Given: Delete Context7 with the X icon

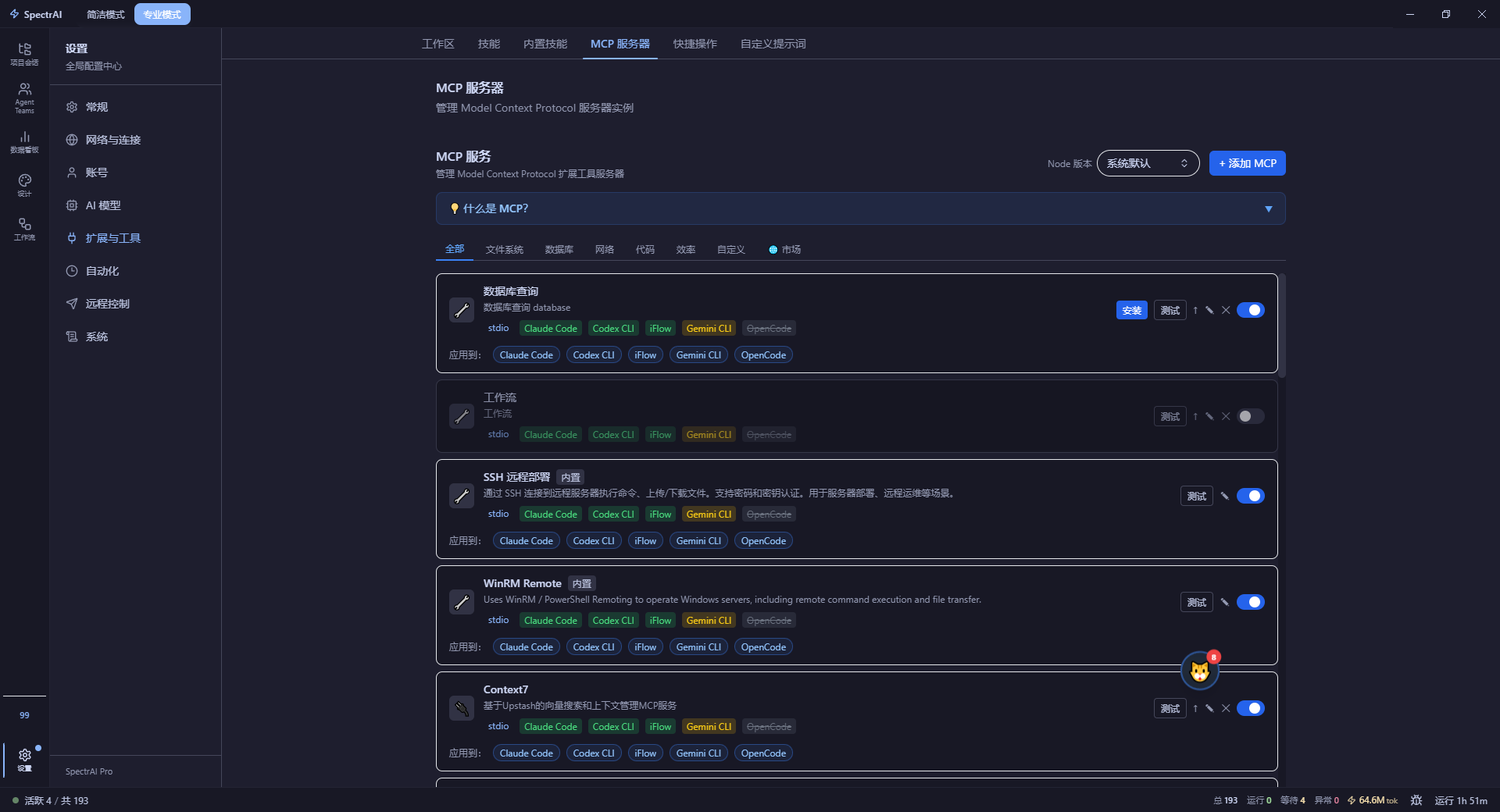Looking at the screenshot, I should [1226, 708].
